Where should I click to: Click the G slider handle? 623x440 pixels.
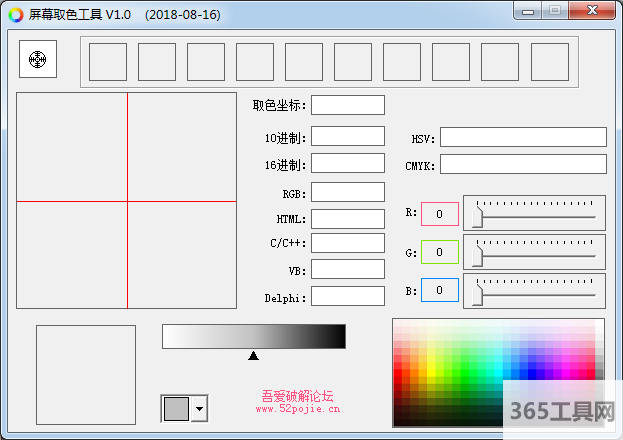479,253
